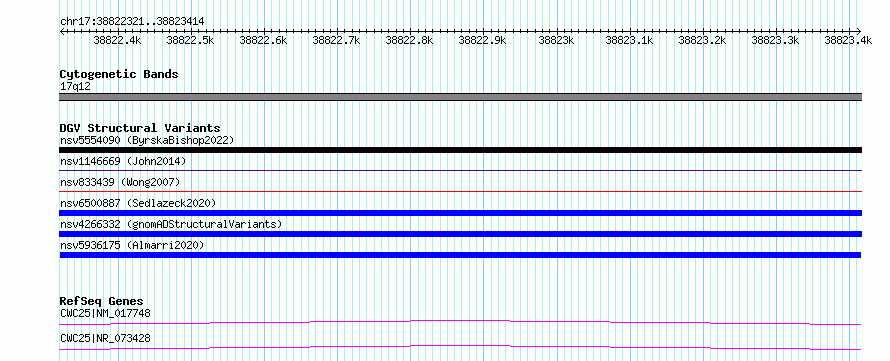Click the CWC25|NR_073428 transcript label
This screenshot has width=890, height=361.
tap(106, 339)
